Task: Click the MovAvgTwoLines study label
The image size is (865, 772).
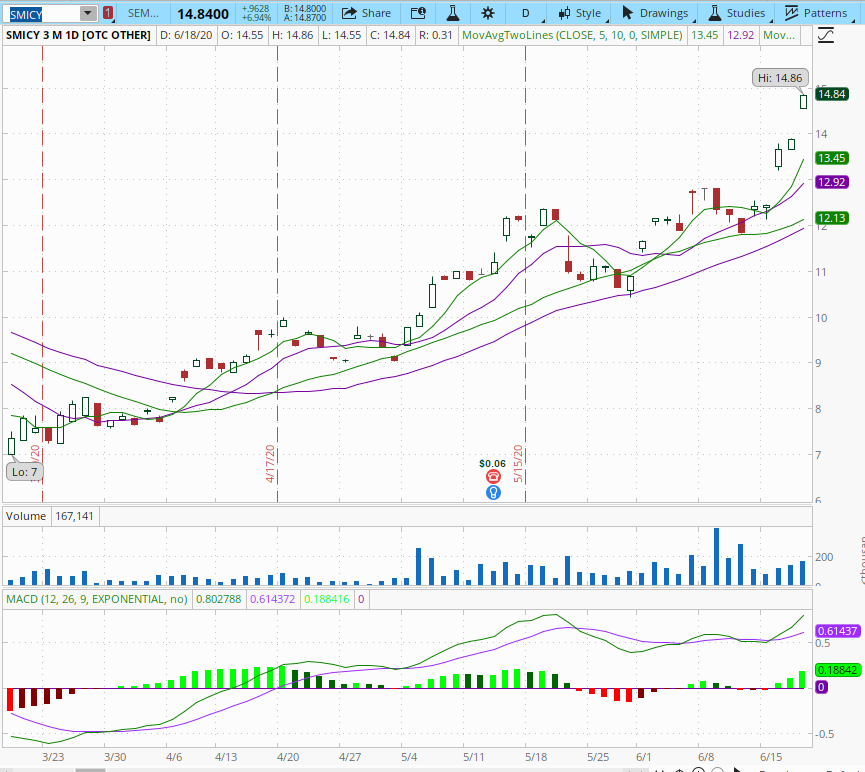Action: (x=578, y=35)
